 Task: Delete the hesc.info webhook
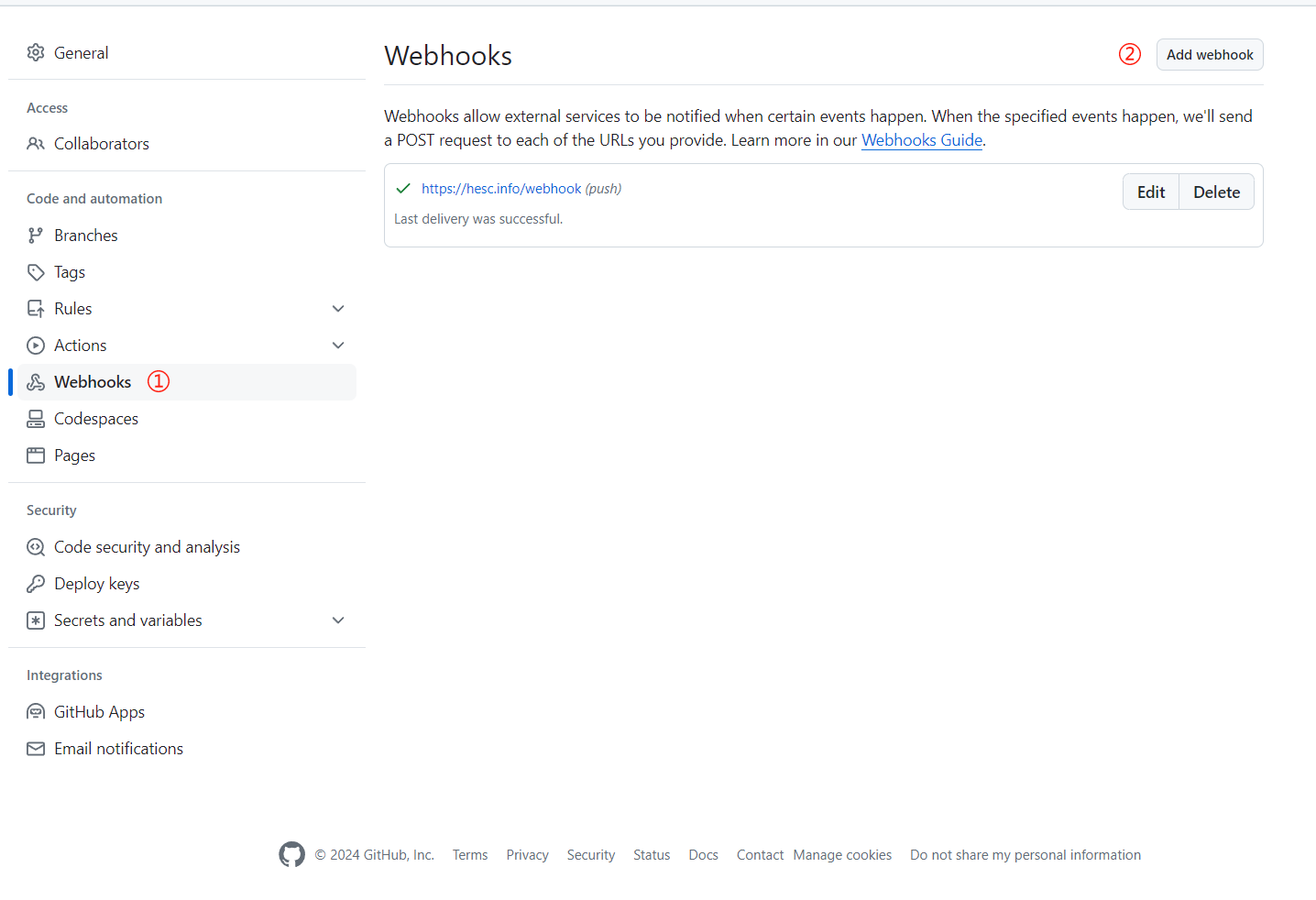(x=1216, y=192)
